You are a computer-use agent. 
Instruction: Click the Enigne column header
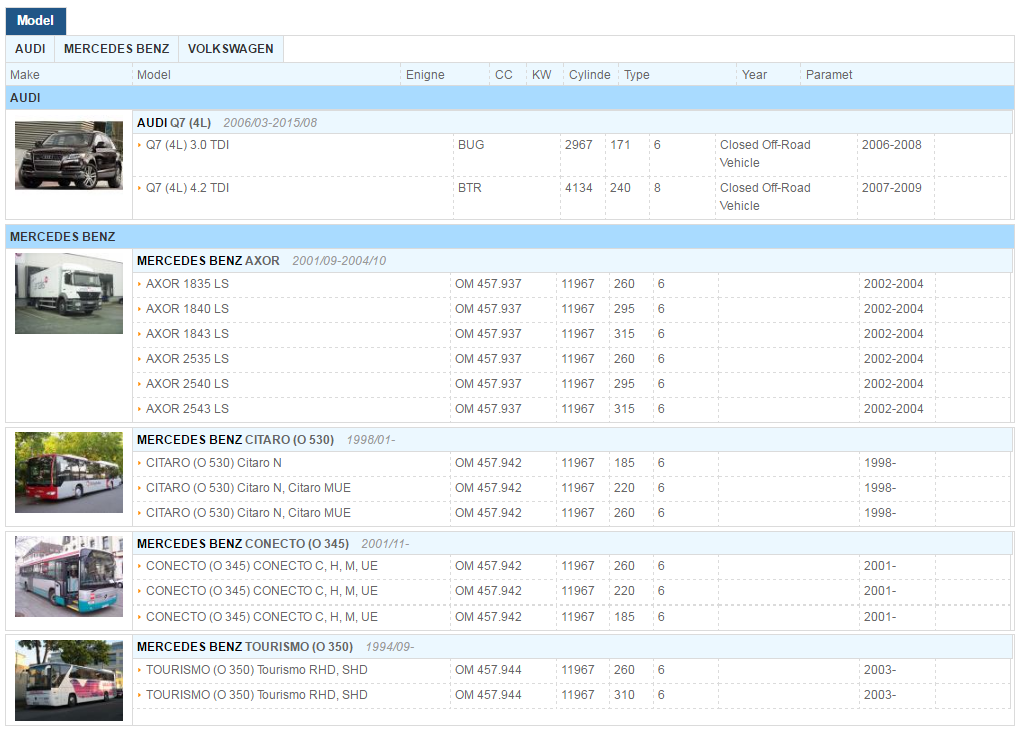pos(445,75)
